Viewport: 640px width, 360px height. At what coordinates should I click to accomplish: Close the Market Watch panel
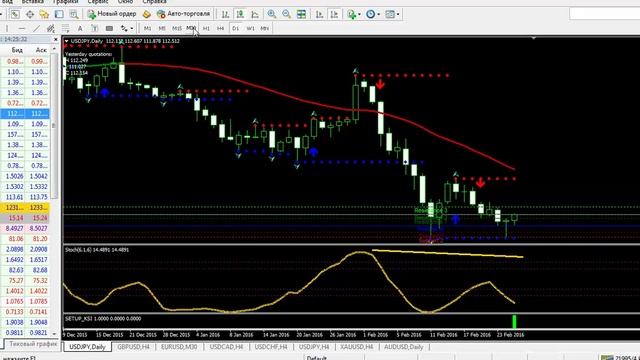coord(56,39)
